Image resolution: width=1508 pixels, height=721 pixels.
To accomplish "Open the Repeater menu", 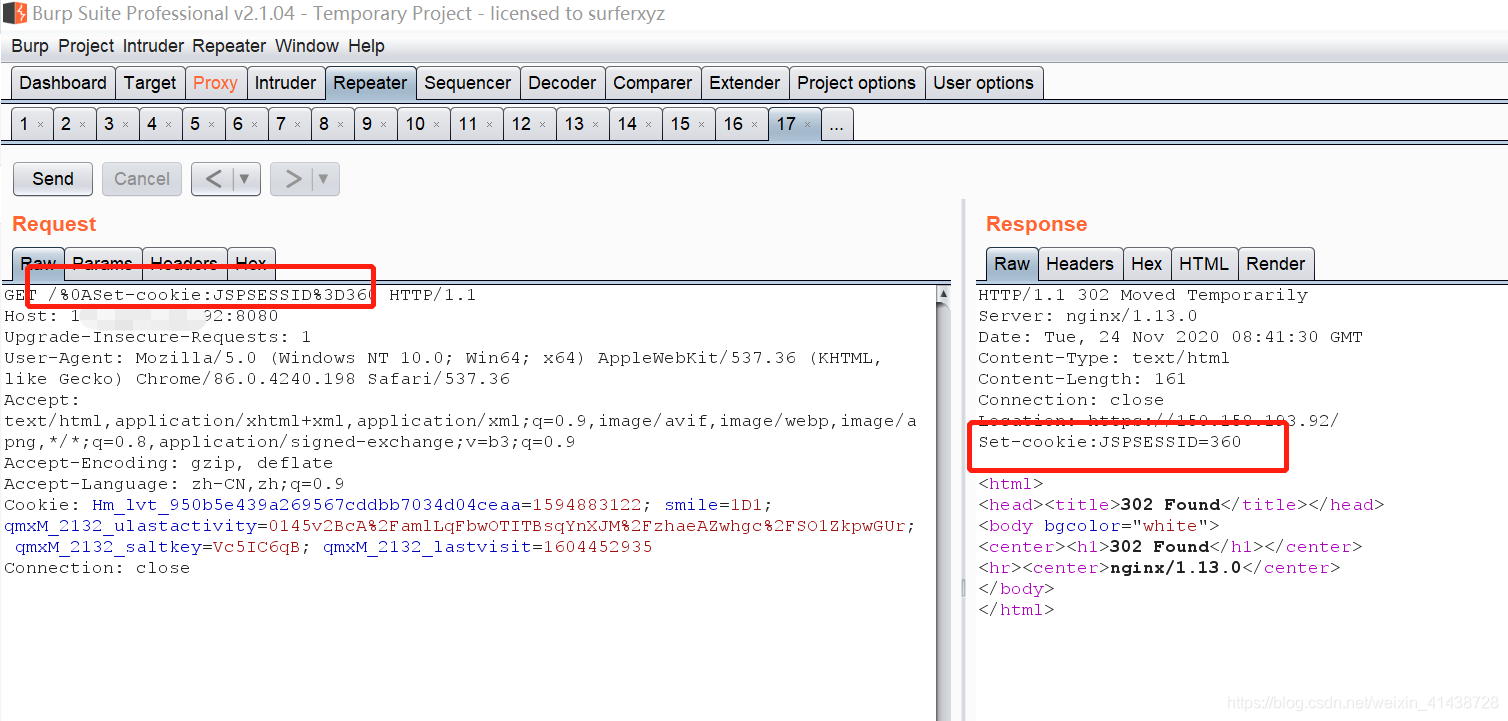I will [x=229, y=46].
